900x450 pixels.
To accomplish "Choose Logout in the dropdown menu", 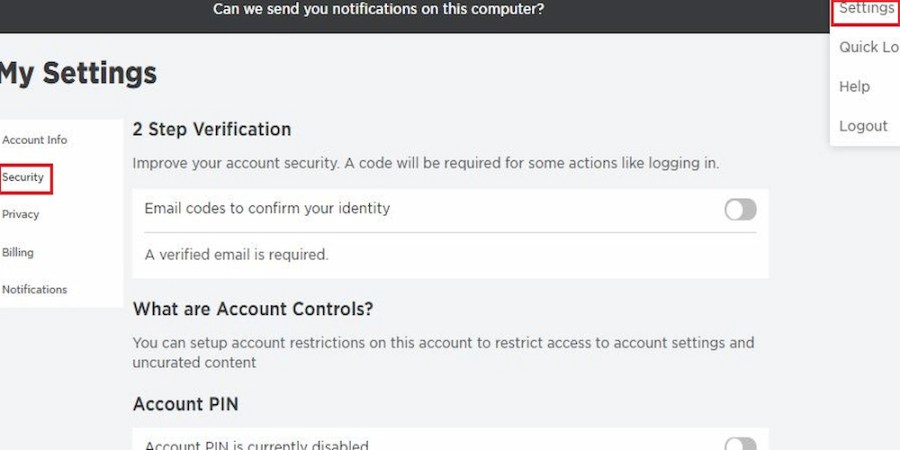I will pyautogui.click(x=863, y=126).
